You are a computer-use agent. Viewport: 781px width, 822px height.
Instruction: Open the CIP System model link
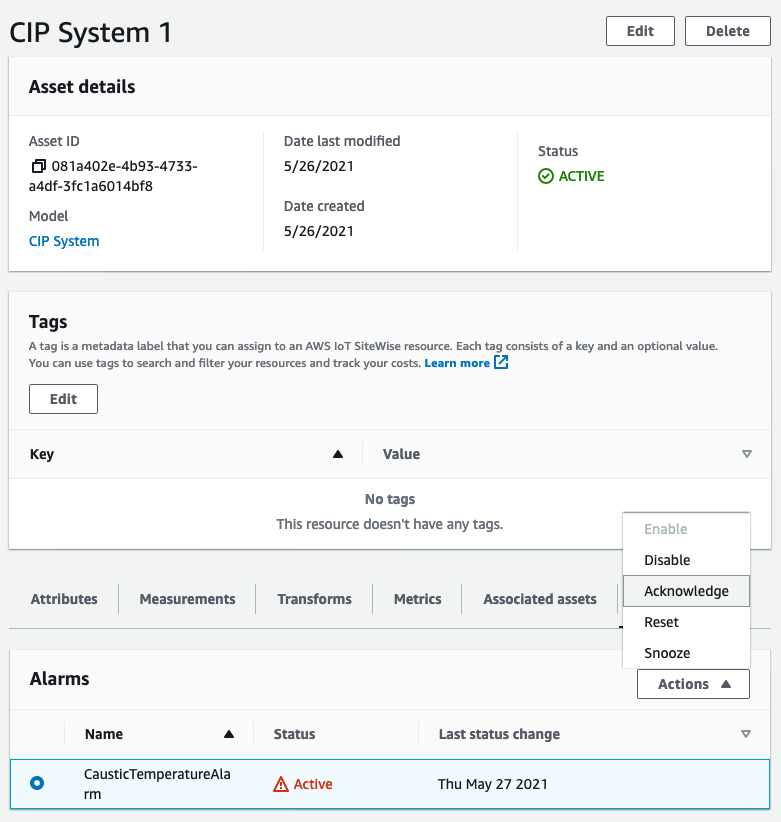click(x=64, y=241)
